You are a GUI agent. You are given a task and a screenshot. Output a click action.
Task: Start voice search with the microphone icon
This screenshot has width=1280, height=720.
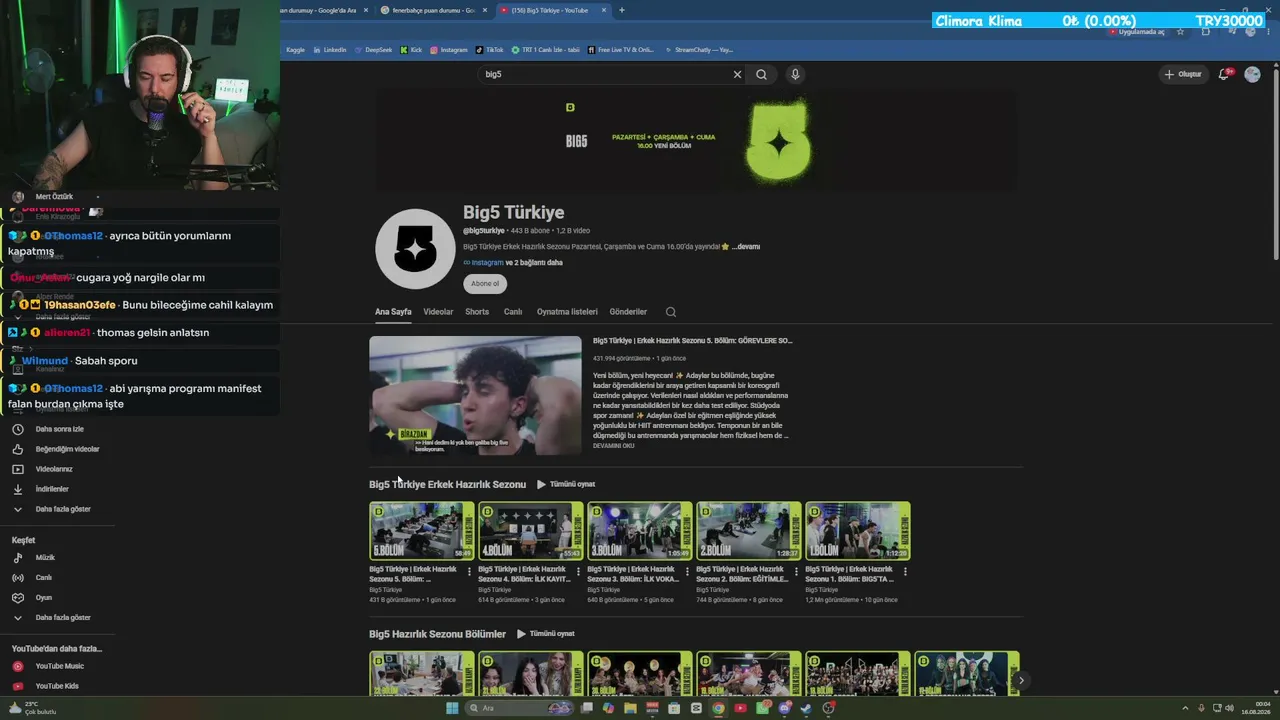click(795, 74)
